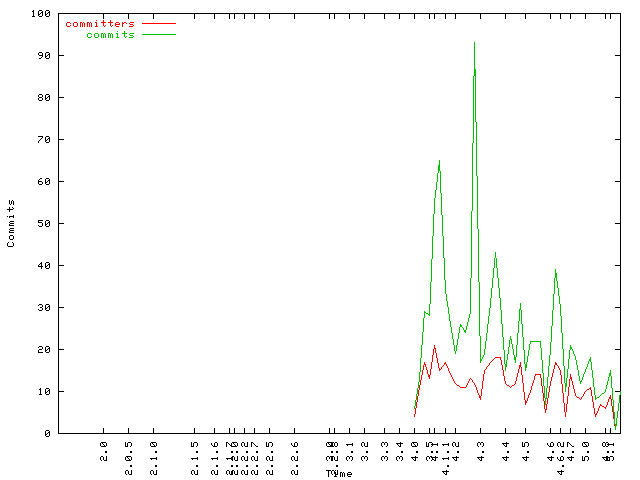This screenshot has height=480, width=640.
Task: Click the highest green peak above 90 commits
Action: pyautogui.click(x=474, y=43)
